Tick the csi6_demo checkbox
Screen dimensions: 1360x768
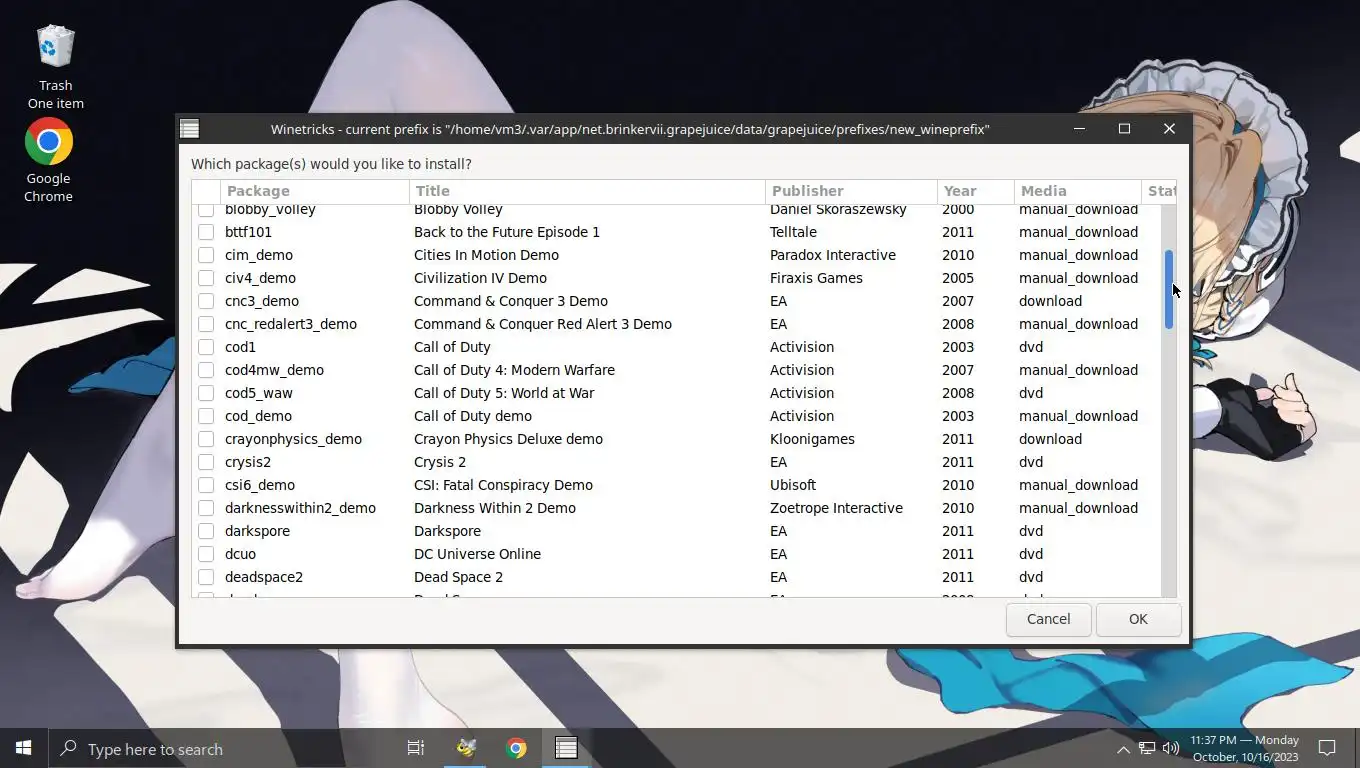(x=206, y=485)
